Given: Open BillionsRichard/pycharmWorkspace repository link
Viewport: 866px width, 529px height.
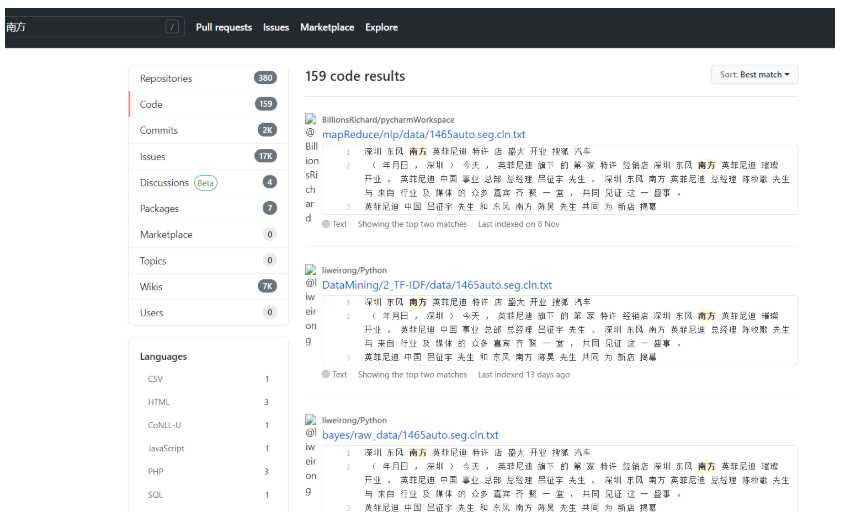Looking at the screenshot, I should coord(388,120).
